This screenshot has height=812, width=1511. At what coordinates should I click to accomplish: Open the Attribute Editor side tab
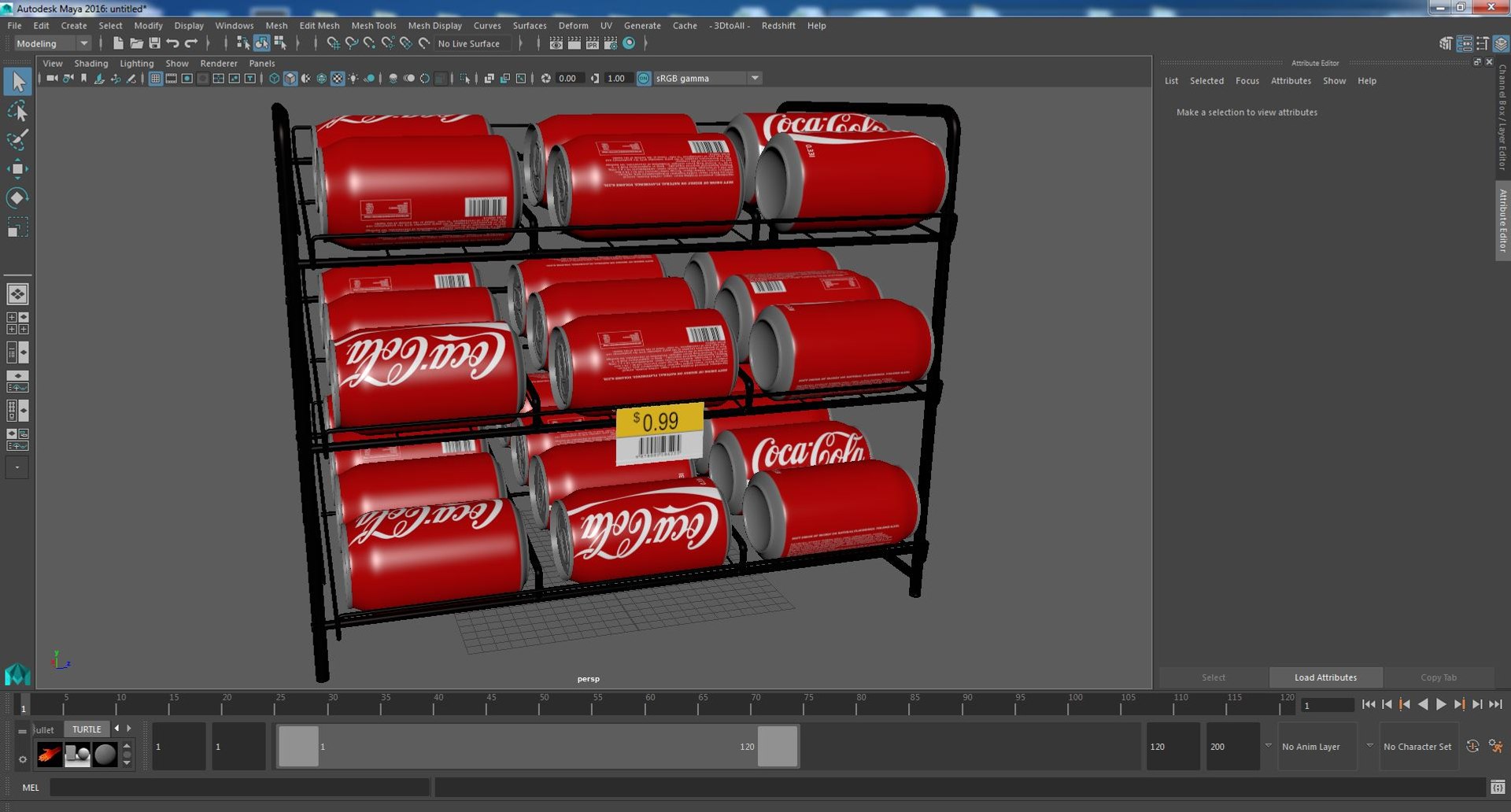click(x=1502, y=221)
